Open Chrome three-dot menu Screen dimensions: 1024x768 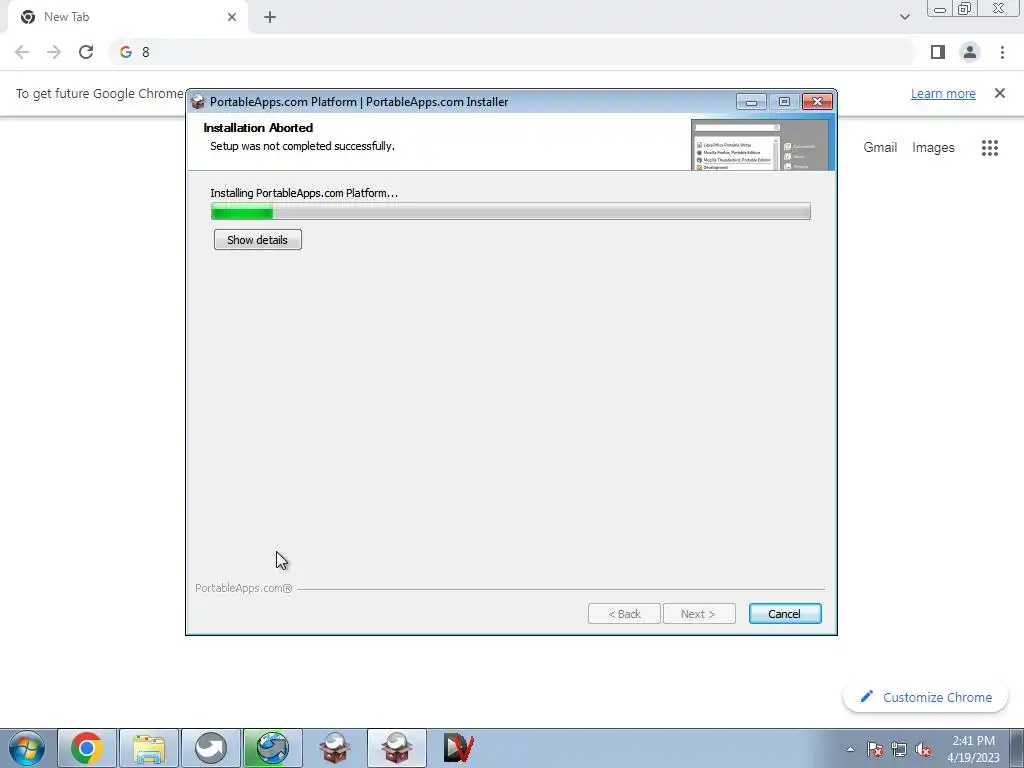pyautogui.click(x=1002, y=52)
